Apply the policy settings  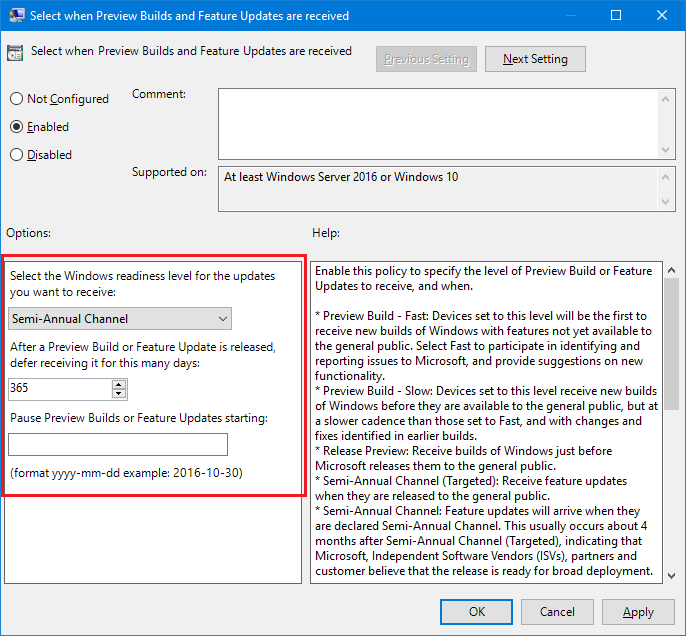[638, 611]
